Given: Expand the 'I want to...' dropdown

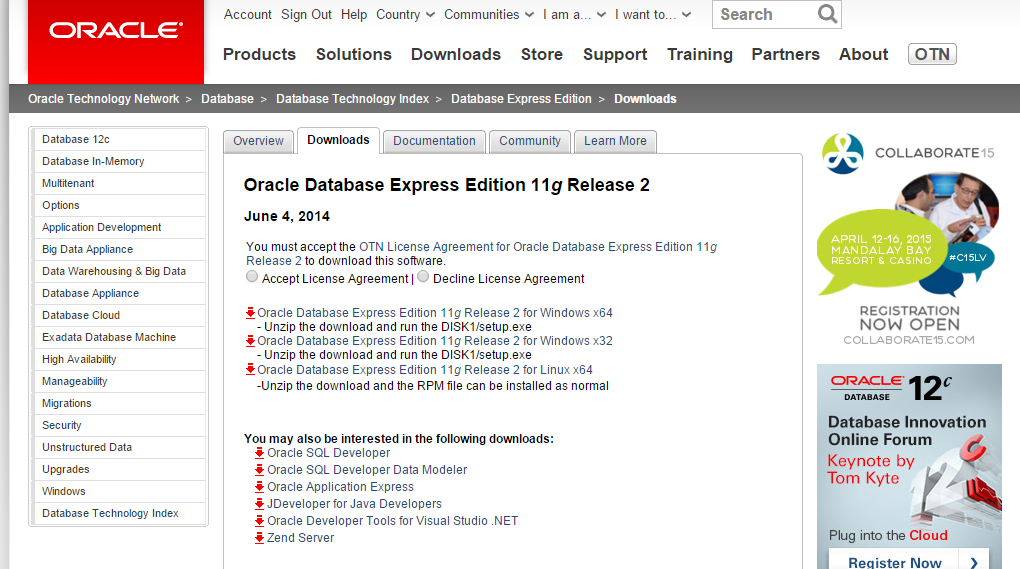Looking at the screenshot, I should [652, 14].
